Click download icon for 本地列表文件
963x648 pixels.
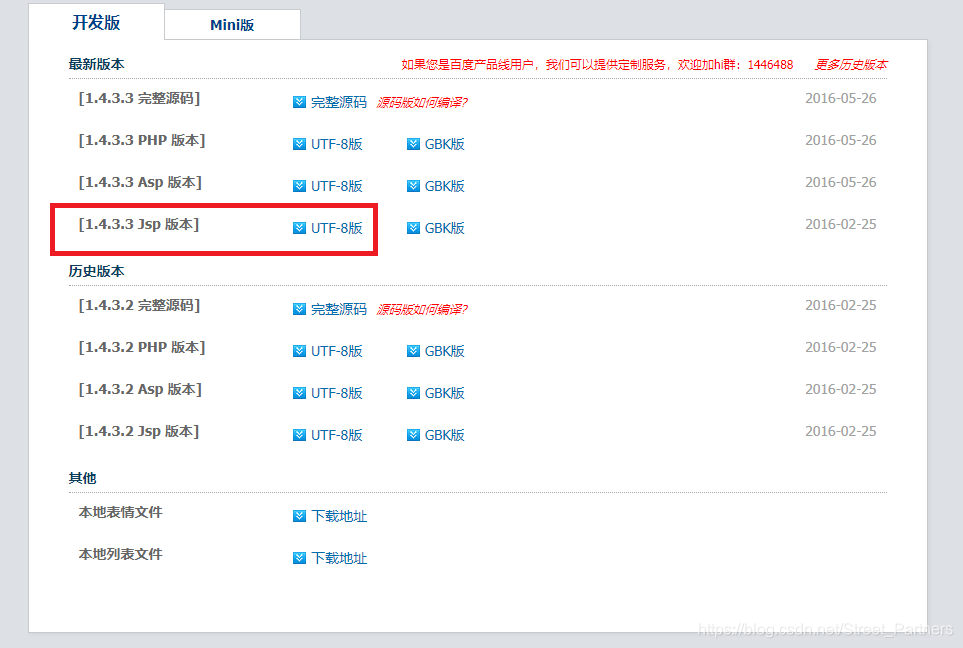click(x=299, y=558)
